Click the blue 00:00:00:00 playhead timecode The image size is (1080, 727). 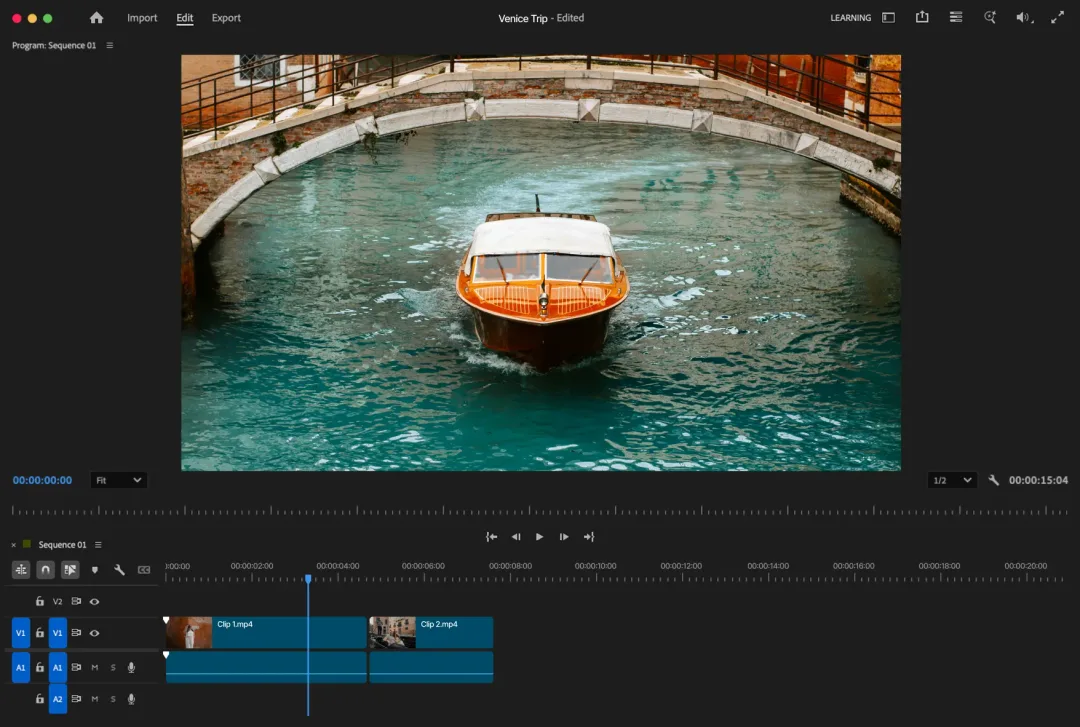(42, 480)
